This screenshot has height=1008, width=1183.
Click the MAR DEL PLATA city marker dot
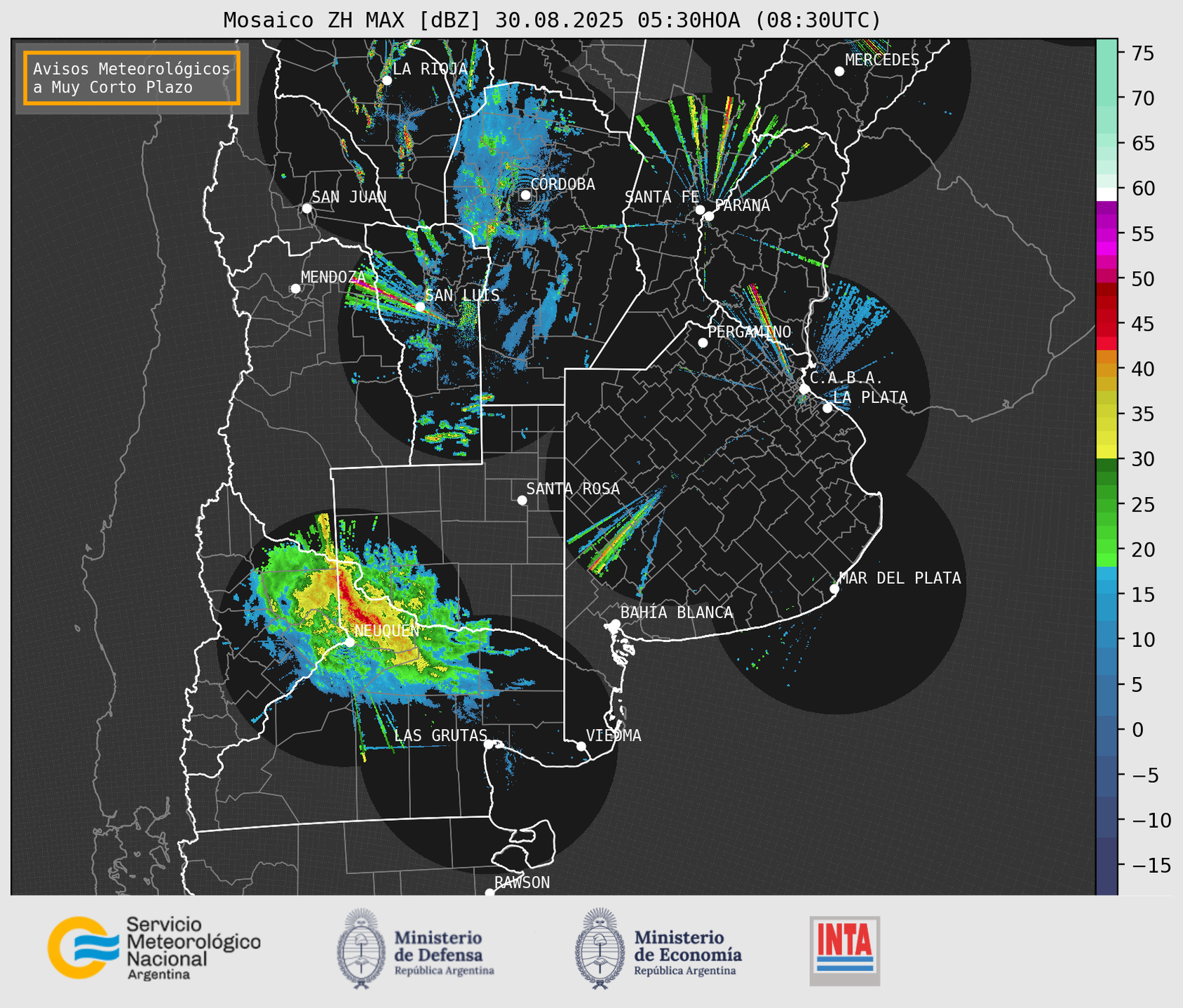tap(834, 589)
